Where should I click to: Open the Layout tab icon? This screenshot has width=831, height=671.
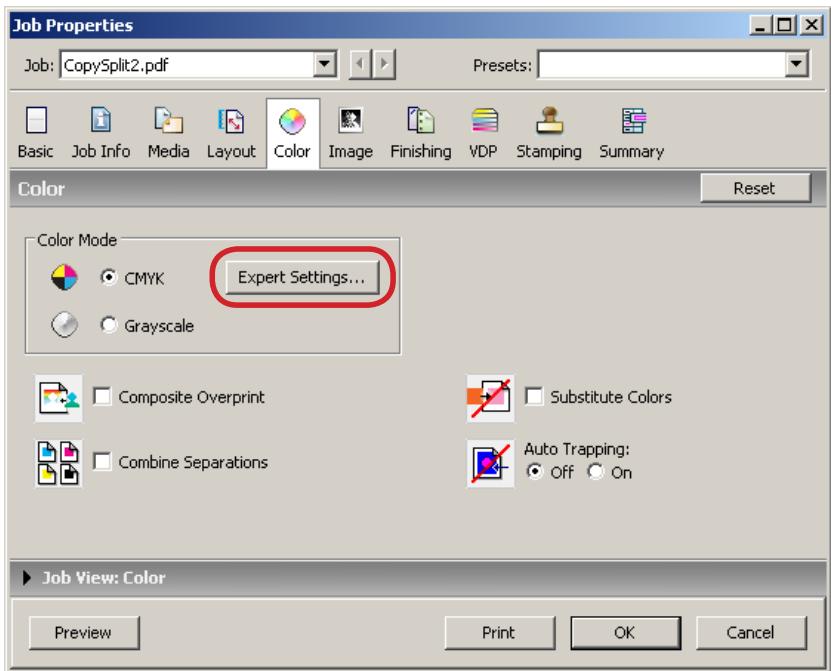231,120
